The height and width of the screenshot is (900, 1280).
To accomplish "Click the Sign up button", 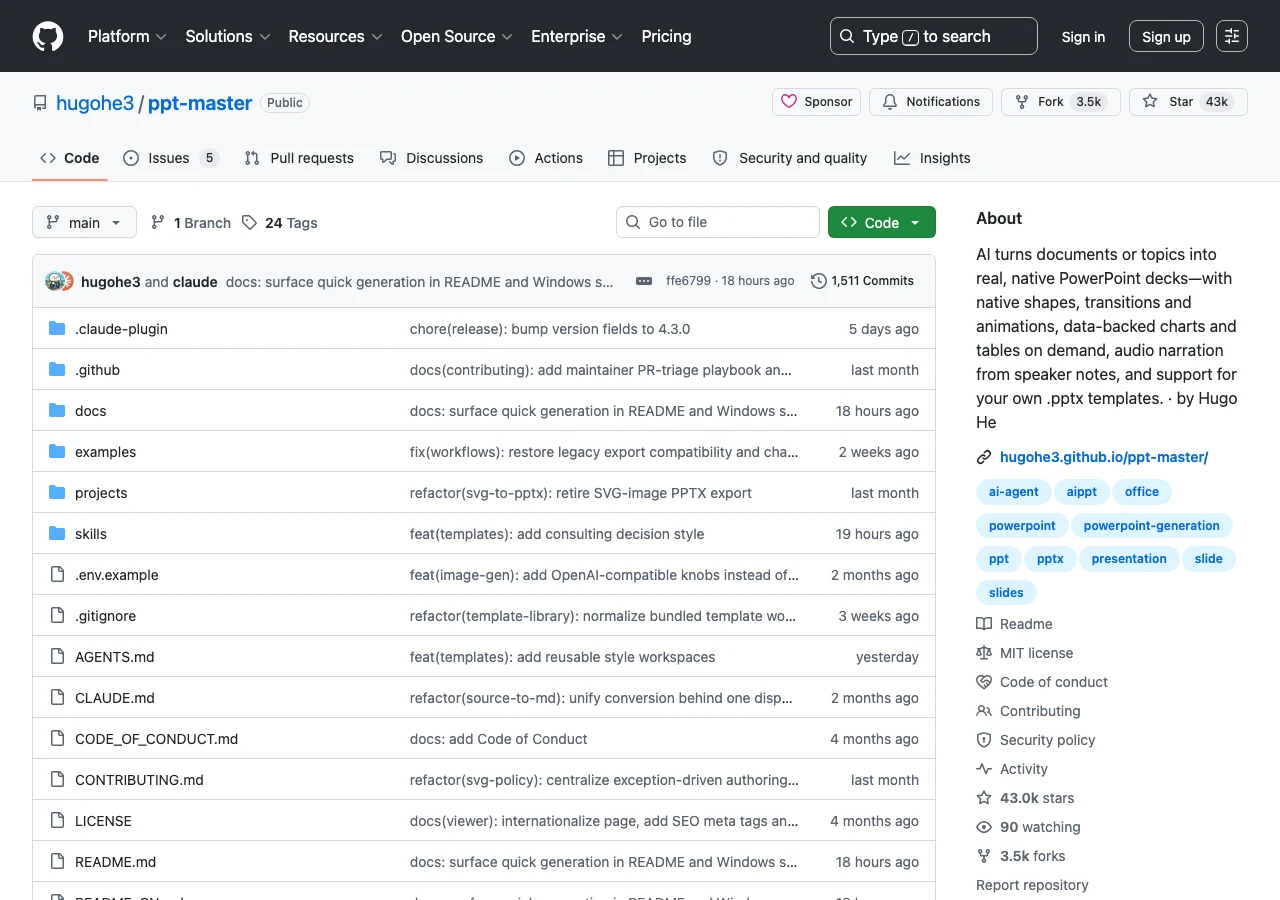I will pos(1166,36).
